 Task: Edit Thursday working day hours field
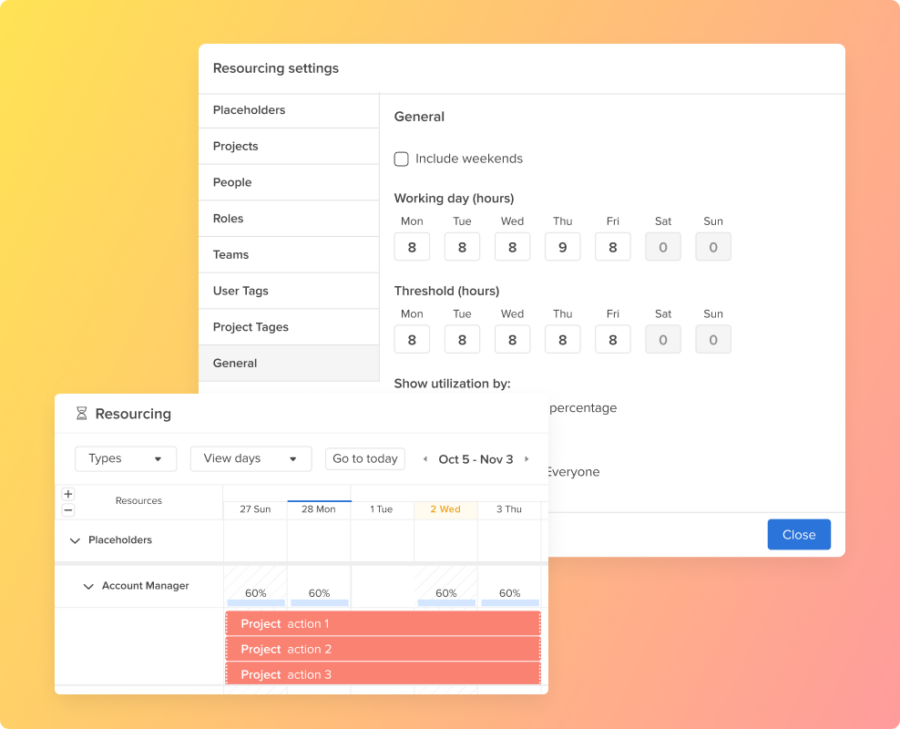[x=562, y=246]
